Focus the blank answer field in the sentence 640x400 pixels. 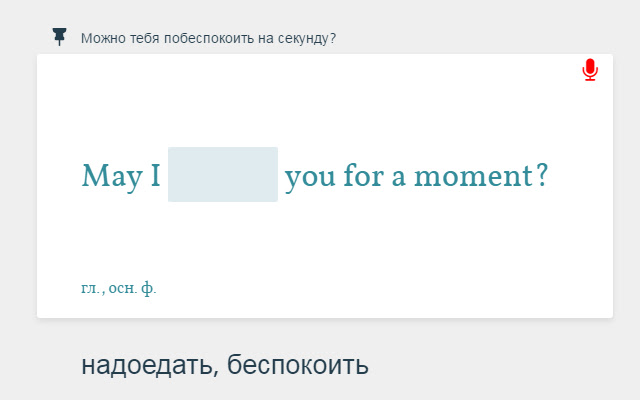pos(222,175)
